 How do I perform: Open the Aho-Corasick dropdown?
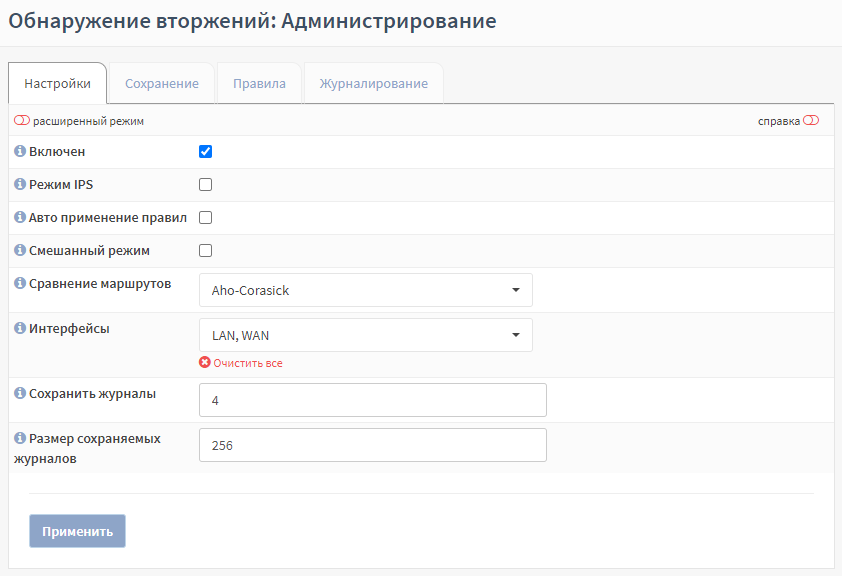tap(366, 290)
